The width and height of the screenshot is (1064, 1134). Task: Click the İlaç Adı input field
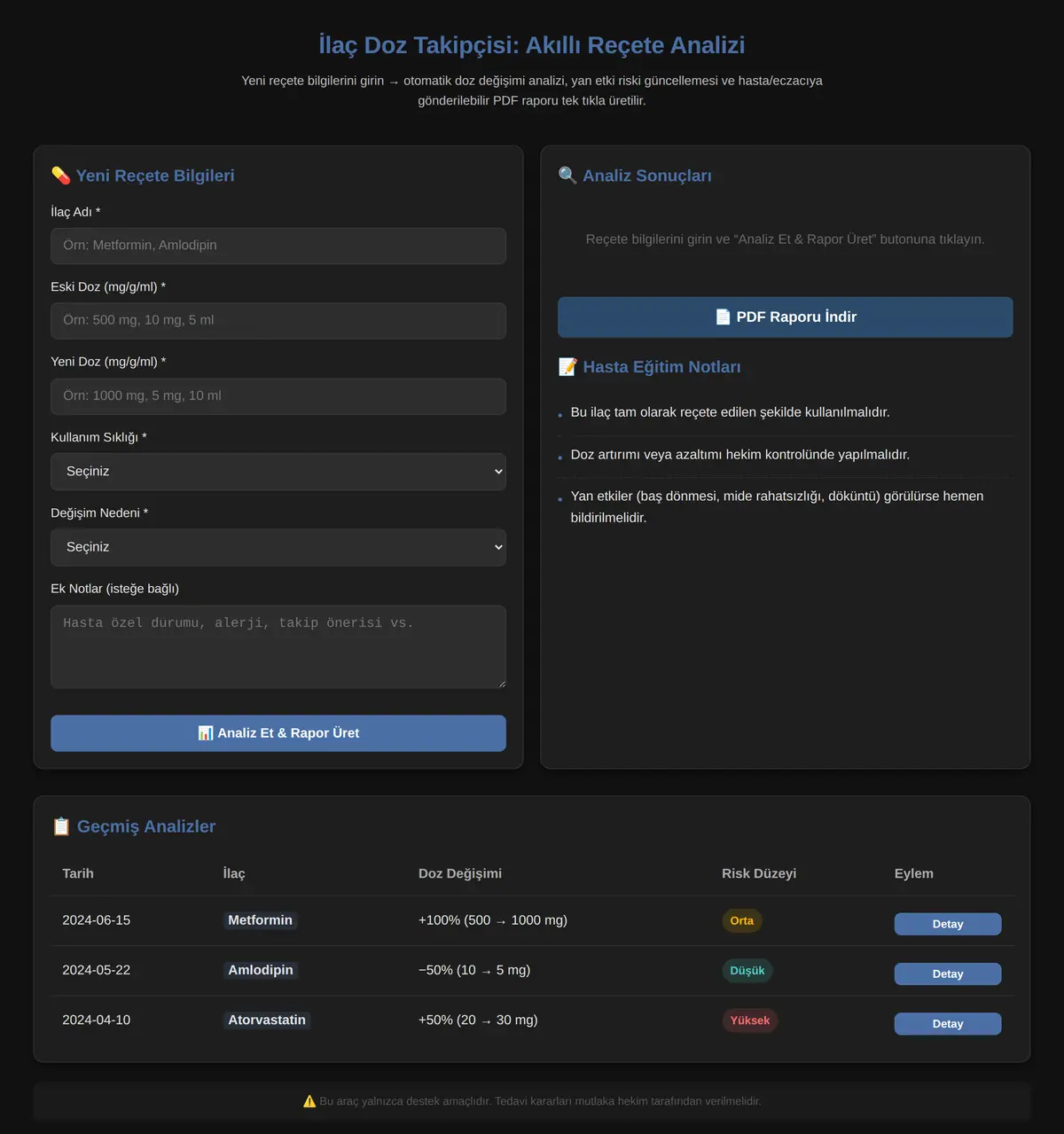click(x=278, y=246)
